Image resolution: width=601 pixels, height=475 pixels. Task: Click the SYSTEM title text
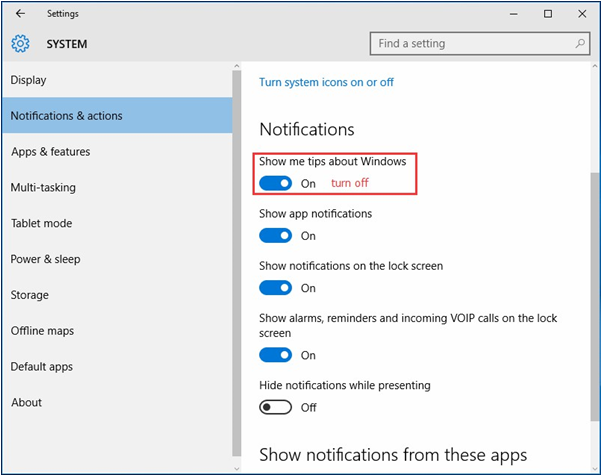(x=67, y=44)
